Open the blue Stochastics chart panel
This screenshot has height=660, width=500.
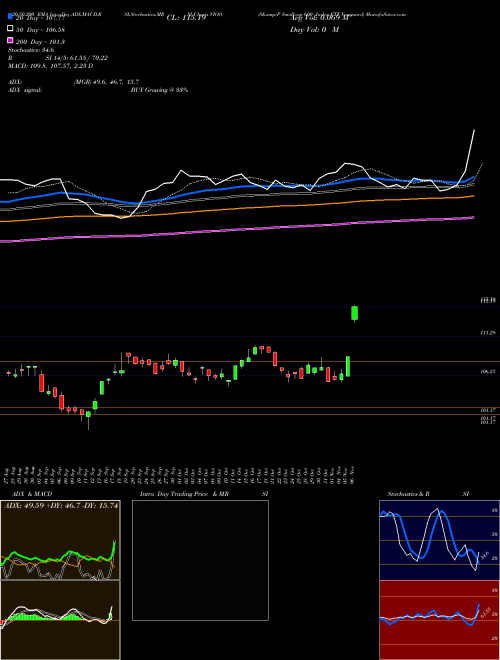(x=439, y=540)
